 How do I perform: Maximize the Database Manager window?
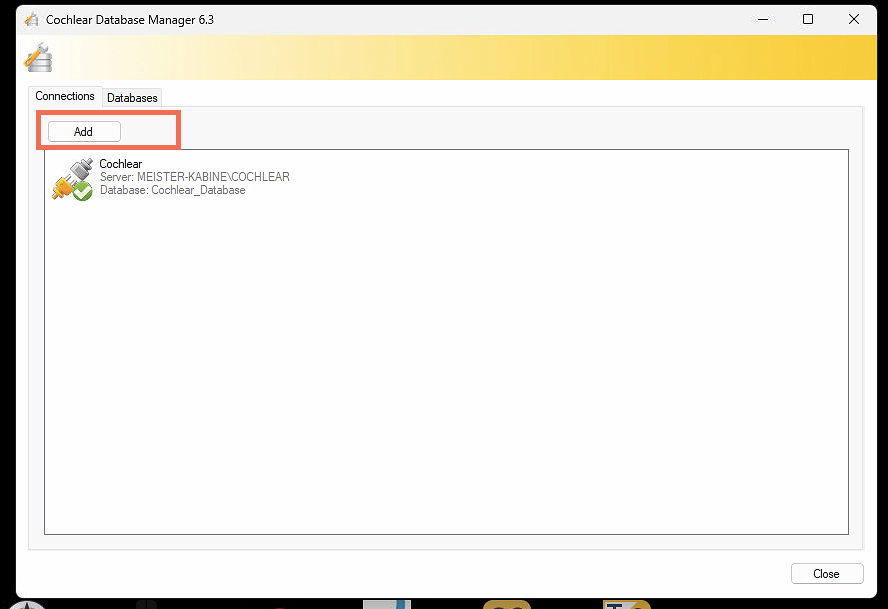[808, 19]
